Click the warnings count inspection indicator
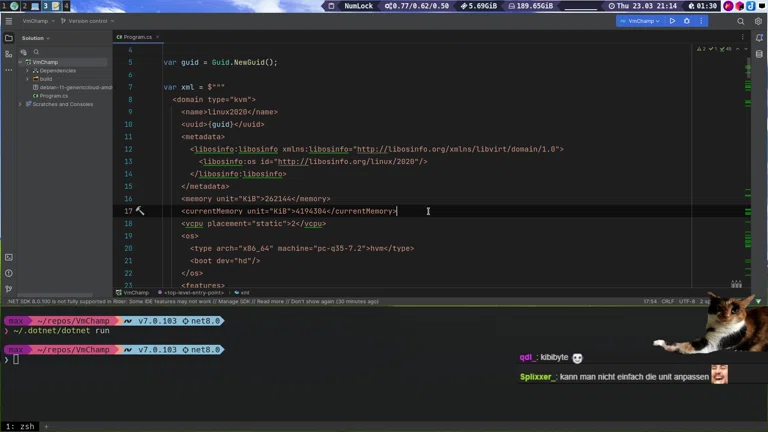The width and height of the screenshot is (768, 432). pos(701,49)
